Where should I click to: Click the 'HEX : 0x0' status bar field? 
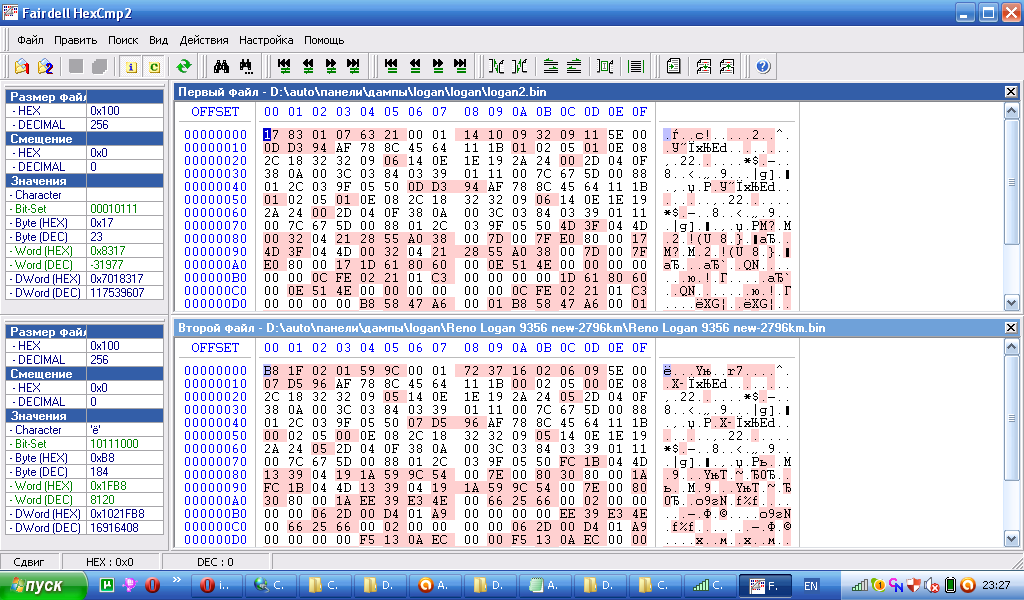click(110, 561)
